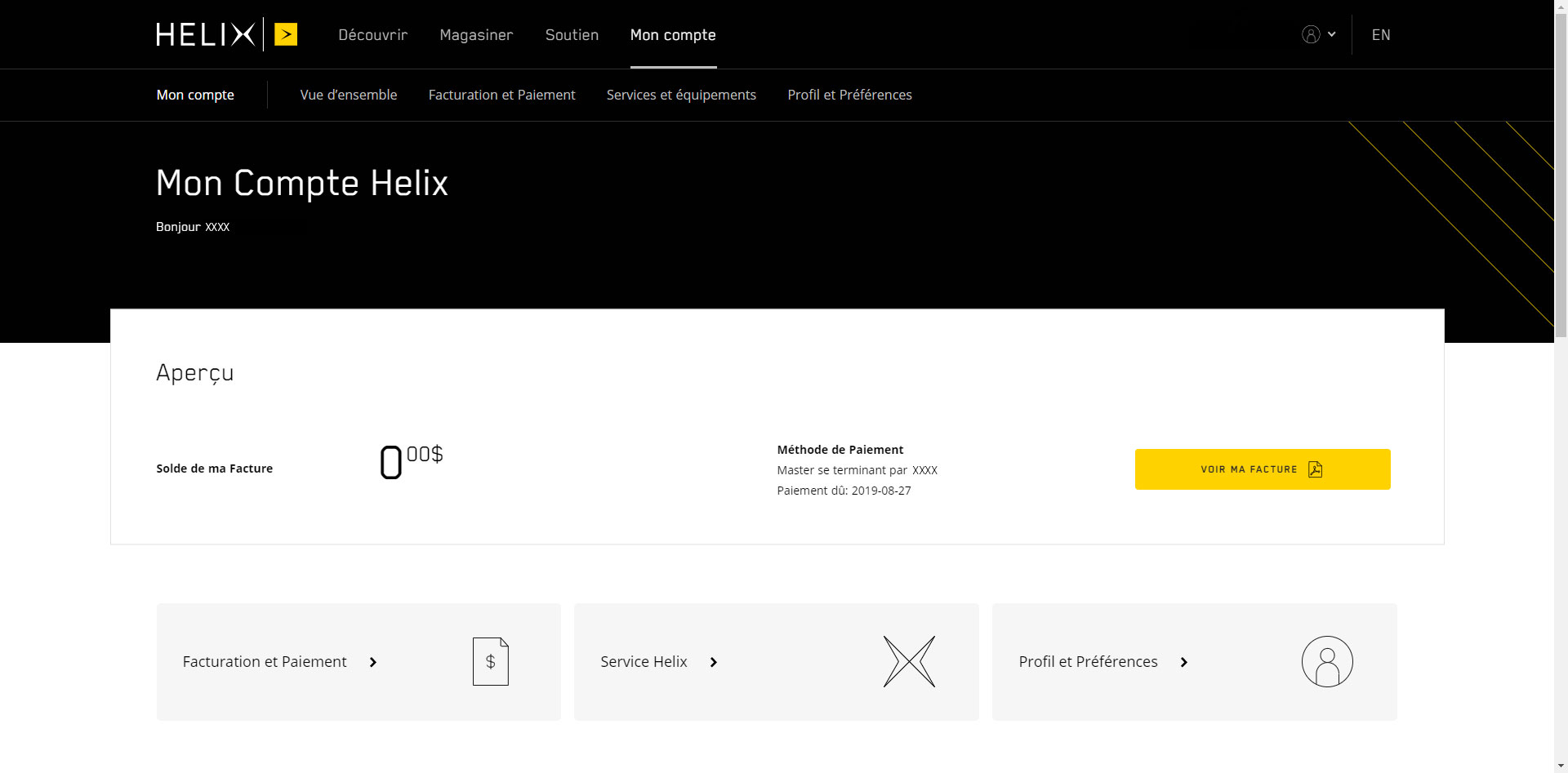Screen dimensions: 1568x773
Task: Click the Voir ma facture button
Action: point(1263,469)
